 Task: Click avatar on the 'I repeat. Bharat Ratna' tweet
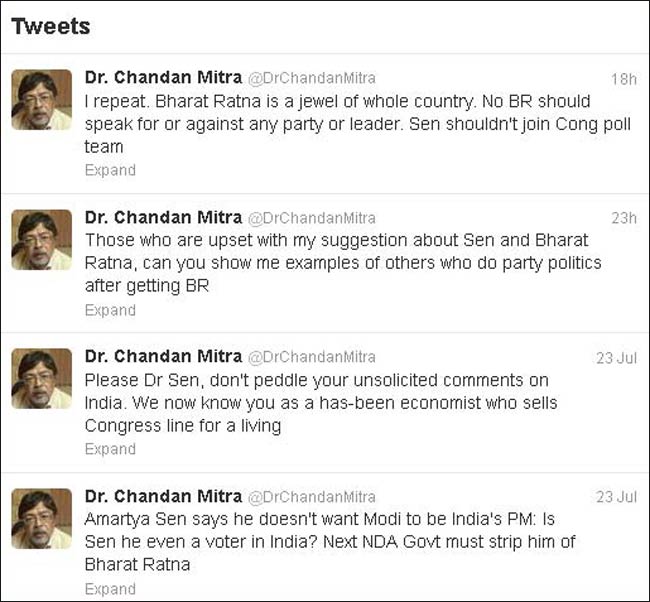click(x=42, y=100)
